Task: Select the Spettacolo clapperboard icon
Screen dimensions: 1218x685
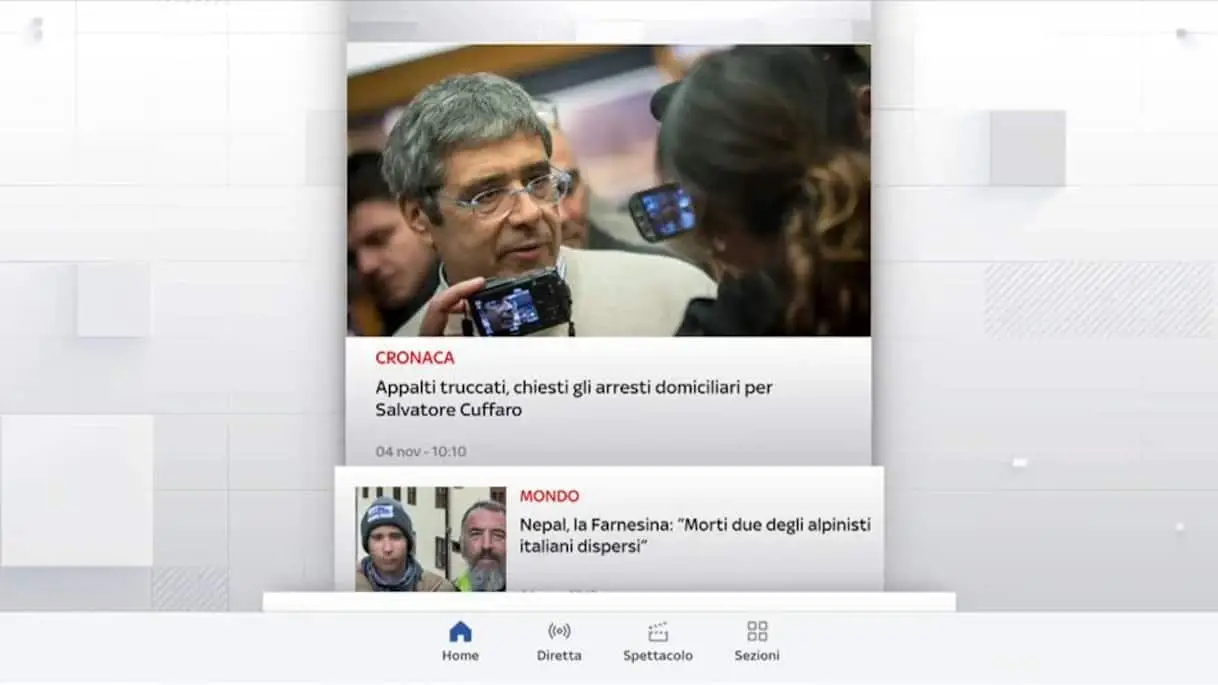Action: click(657, 632)
